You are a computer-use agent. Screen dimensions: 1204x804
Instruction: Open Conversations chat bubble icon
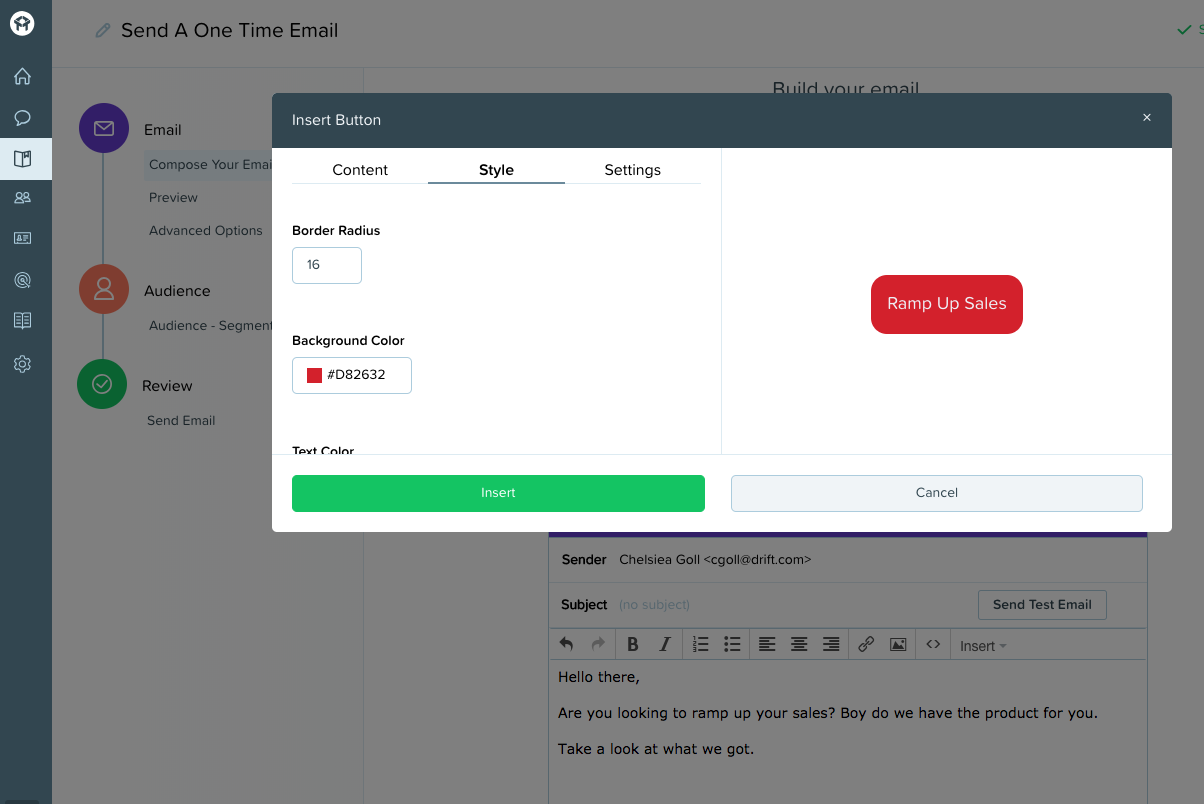[x=22, y=118]
